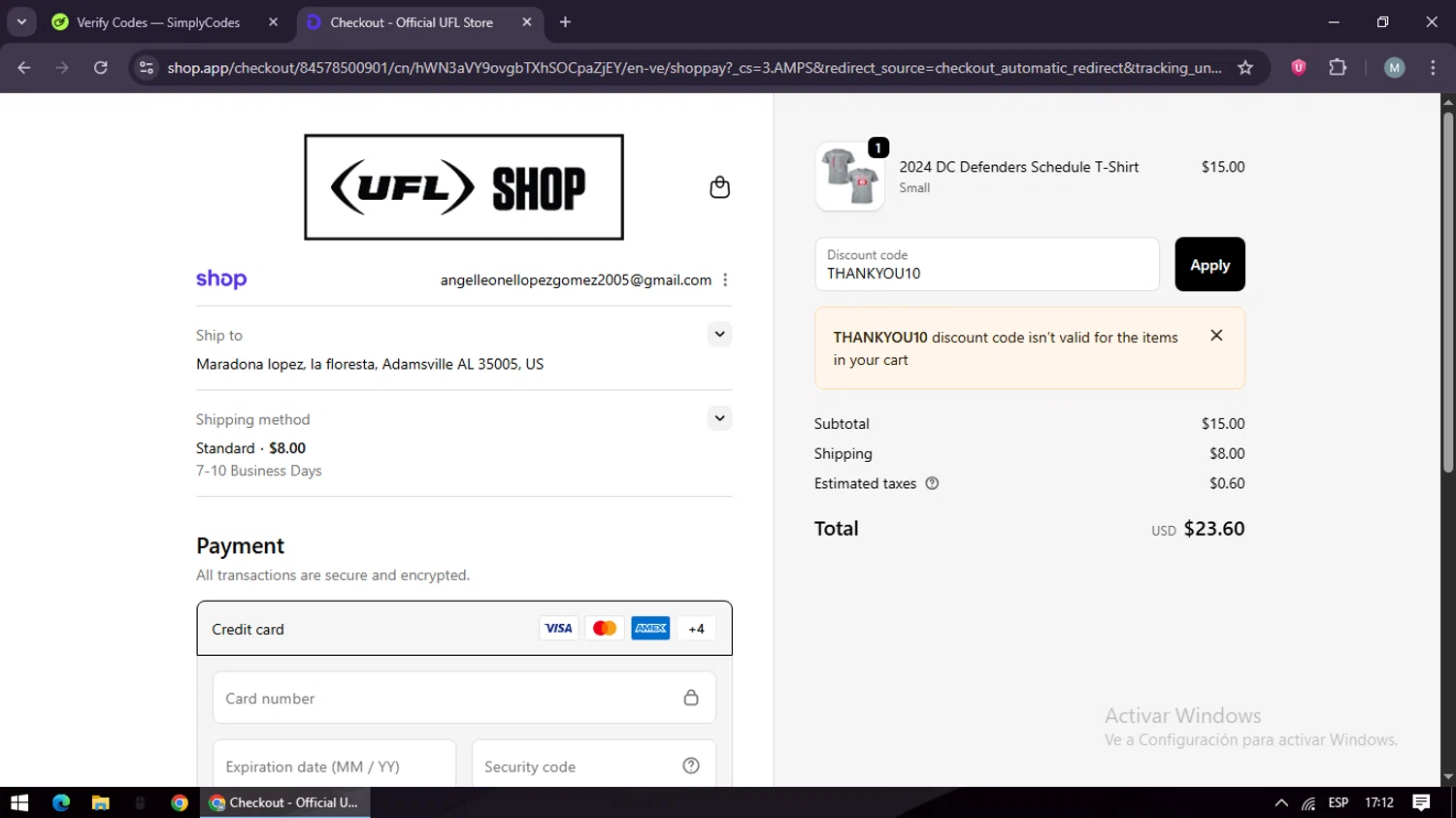View site information icon in address bar
Image resolution: width=1456 pixels, height=818 pixels.
tap(147, 67)
